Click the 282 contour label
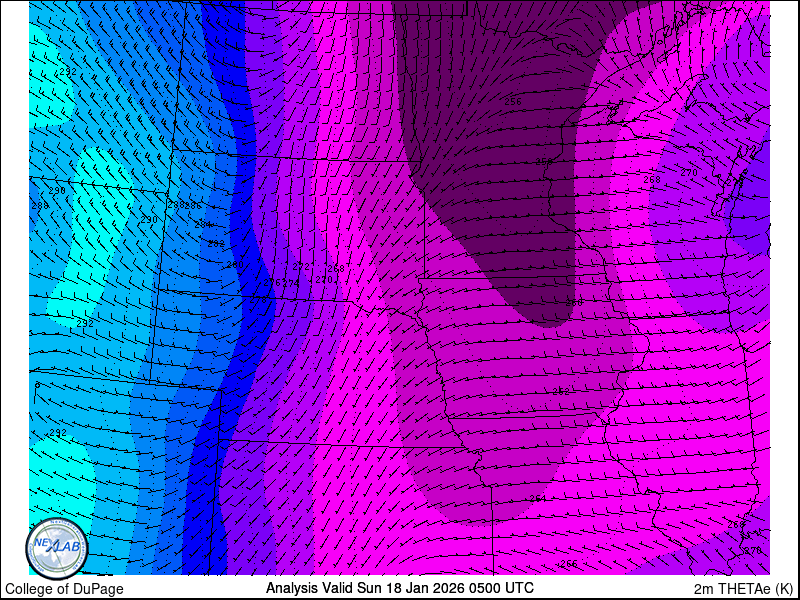 (x=216, y=243)
